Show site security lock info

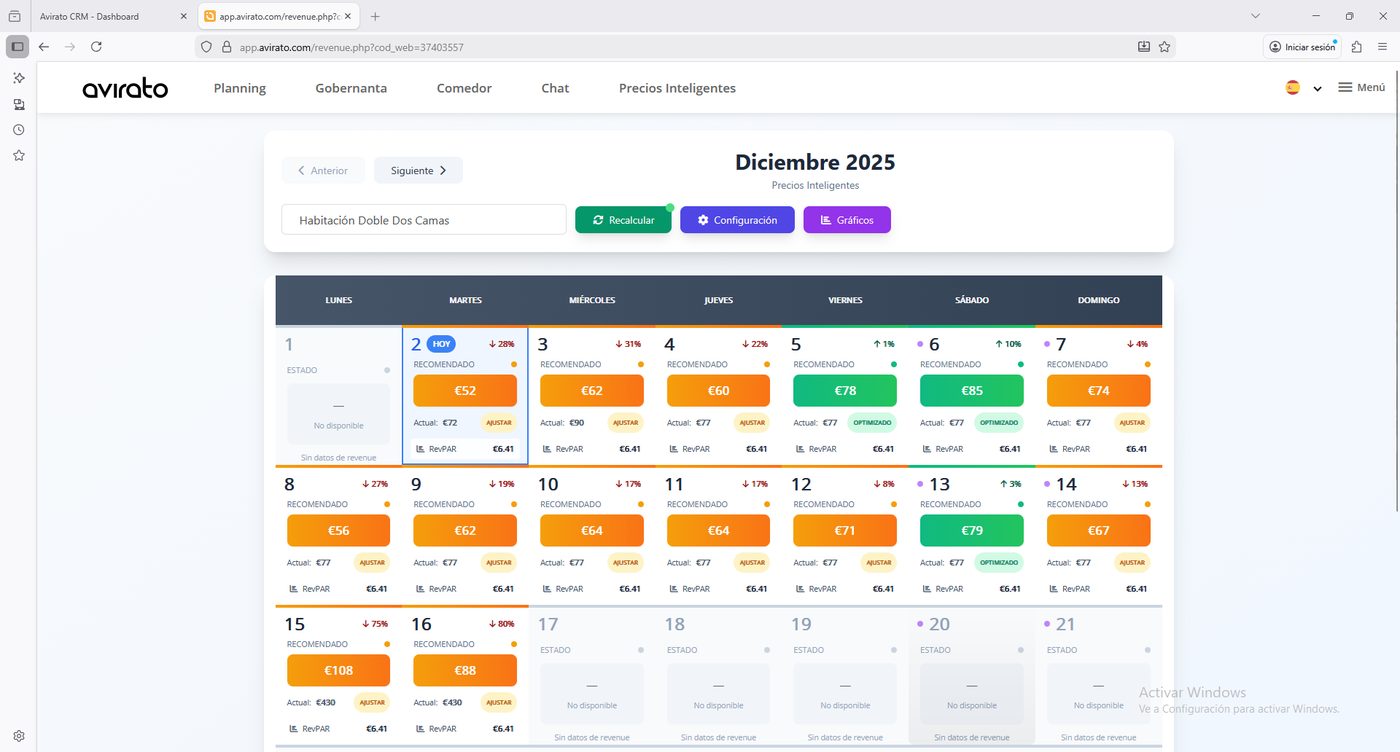(226, 47)
